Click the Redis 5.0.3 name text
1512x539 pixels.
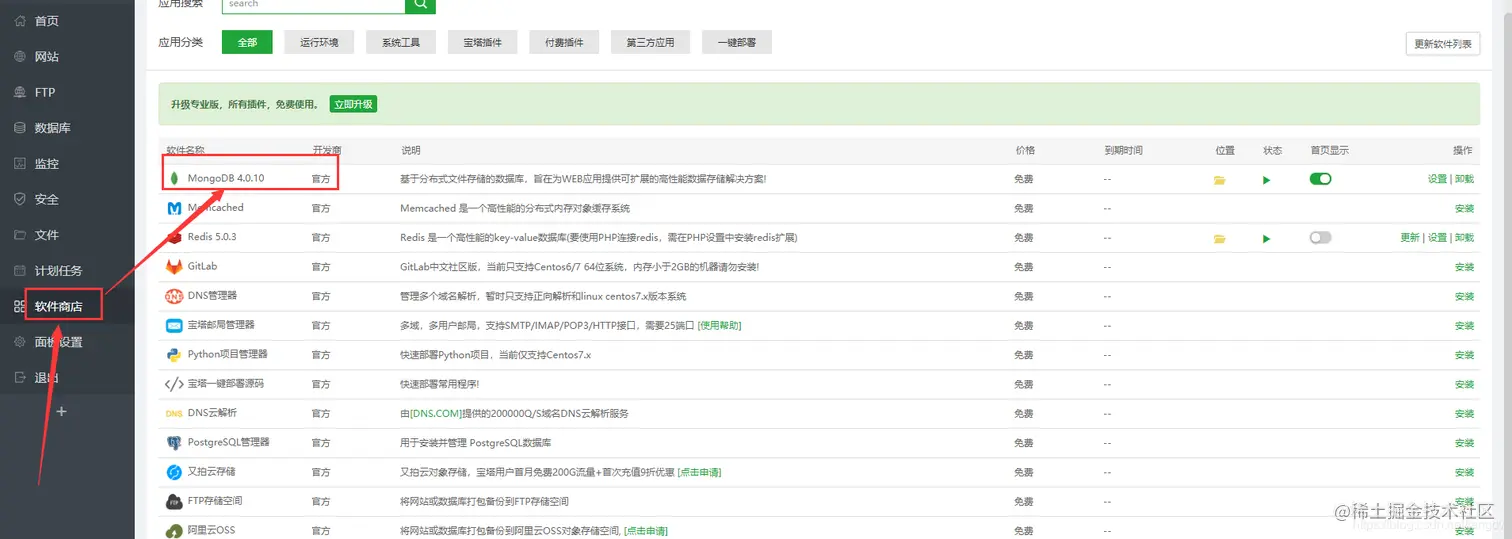pyautogui.click(x=212, y=238)
